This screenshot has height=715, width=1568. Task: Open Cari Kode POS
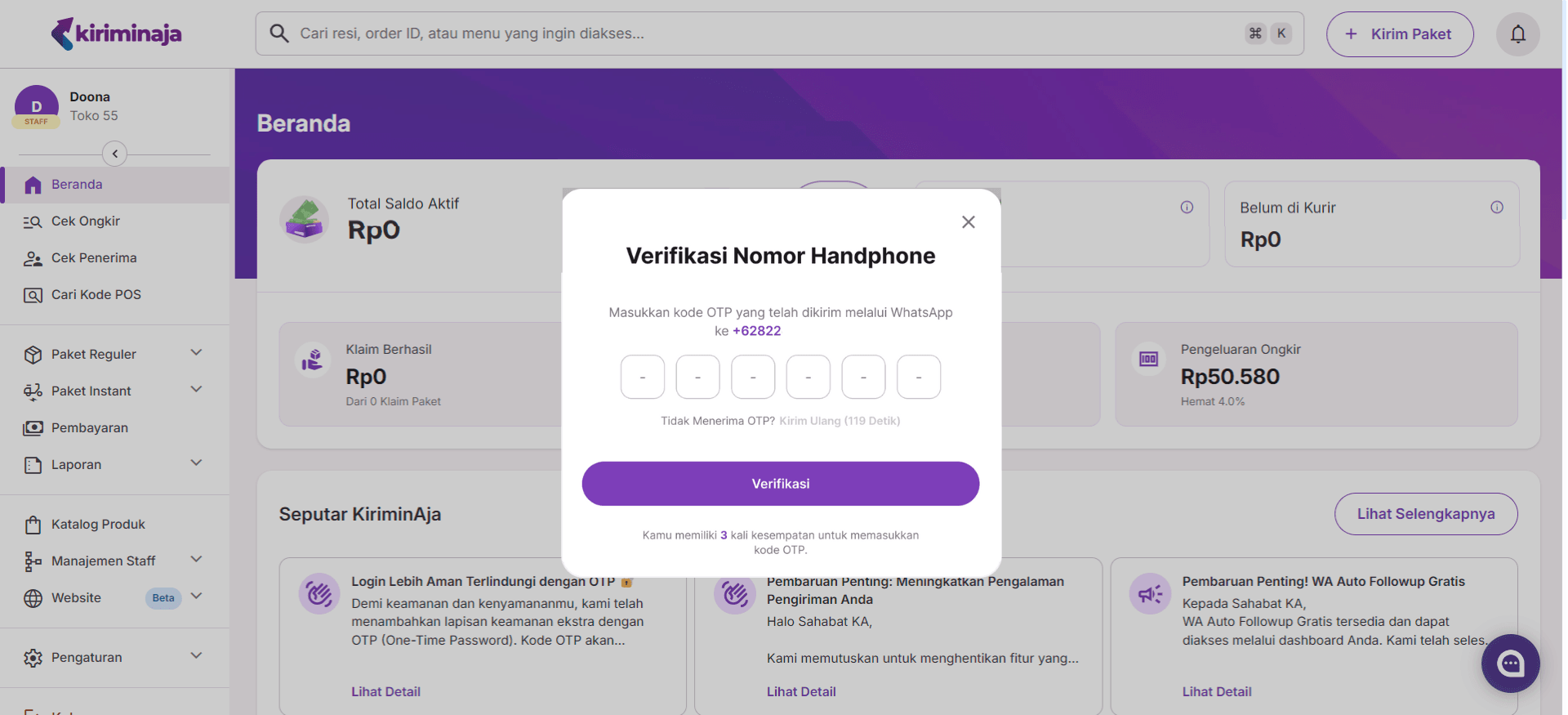tap(96, 295)
